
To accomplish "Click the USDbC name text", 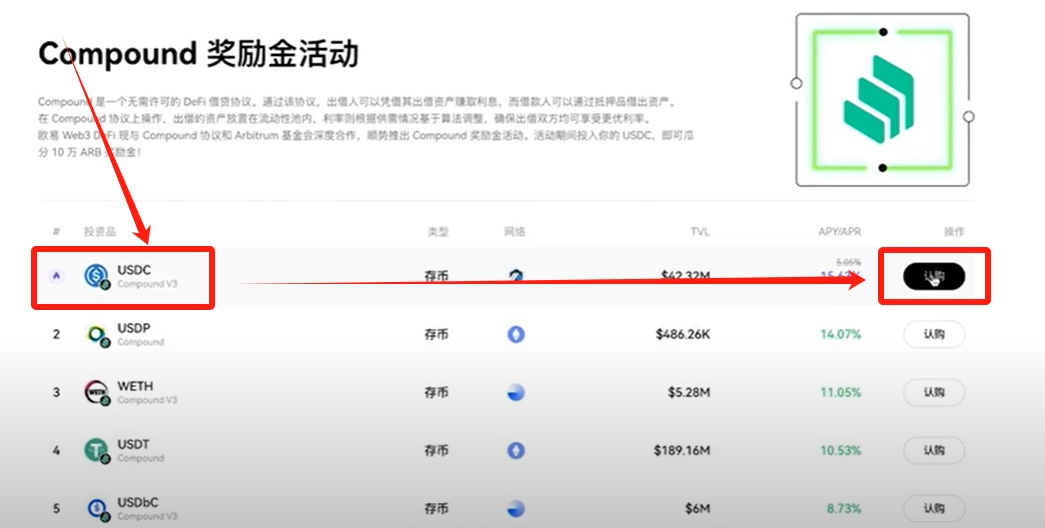I will [x=138, y=502].
